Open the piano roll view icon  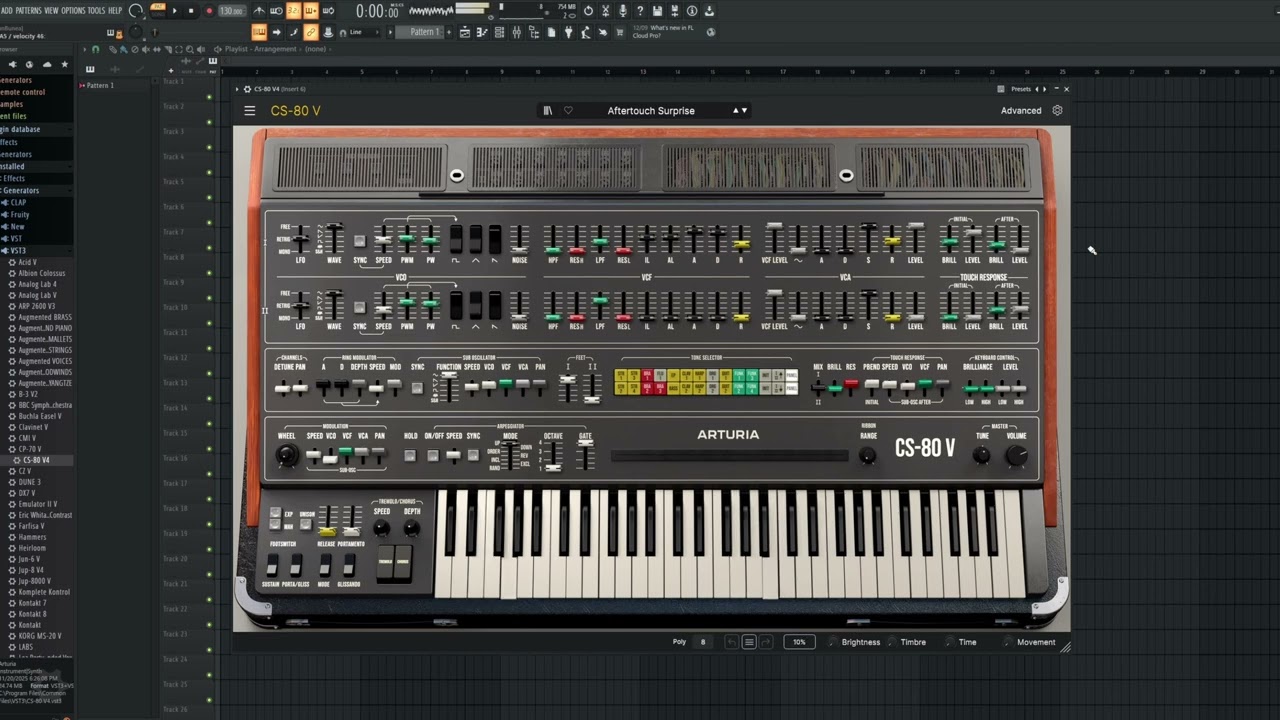[484, 32]
